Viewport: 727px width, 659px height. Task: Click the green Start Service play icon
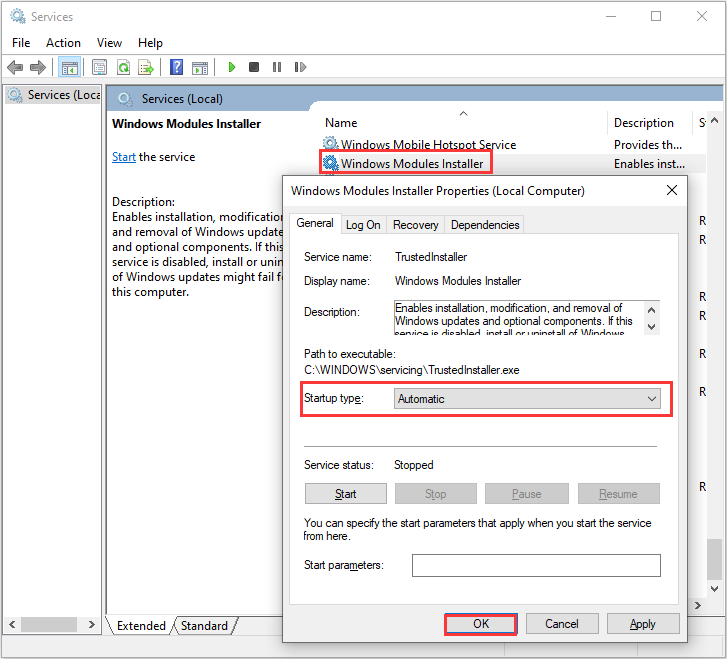click(x=231, y=67)
